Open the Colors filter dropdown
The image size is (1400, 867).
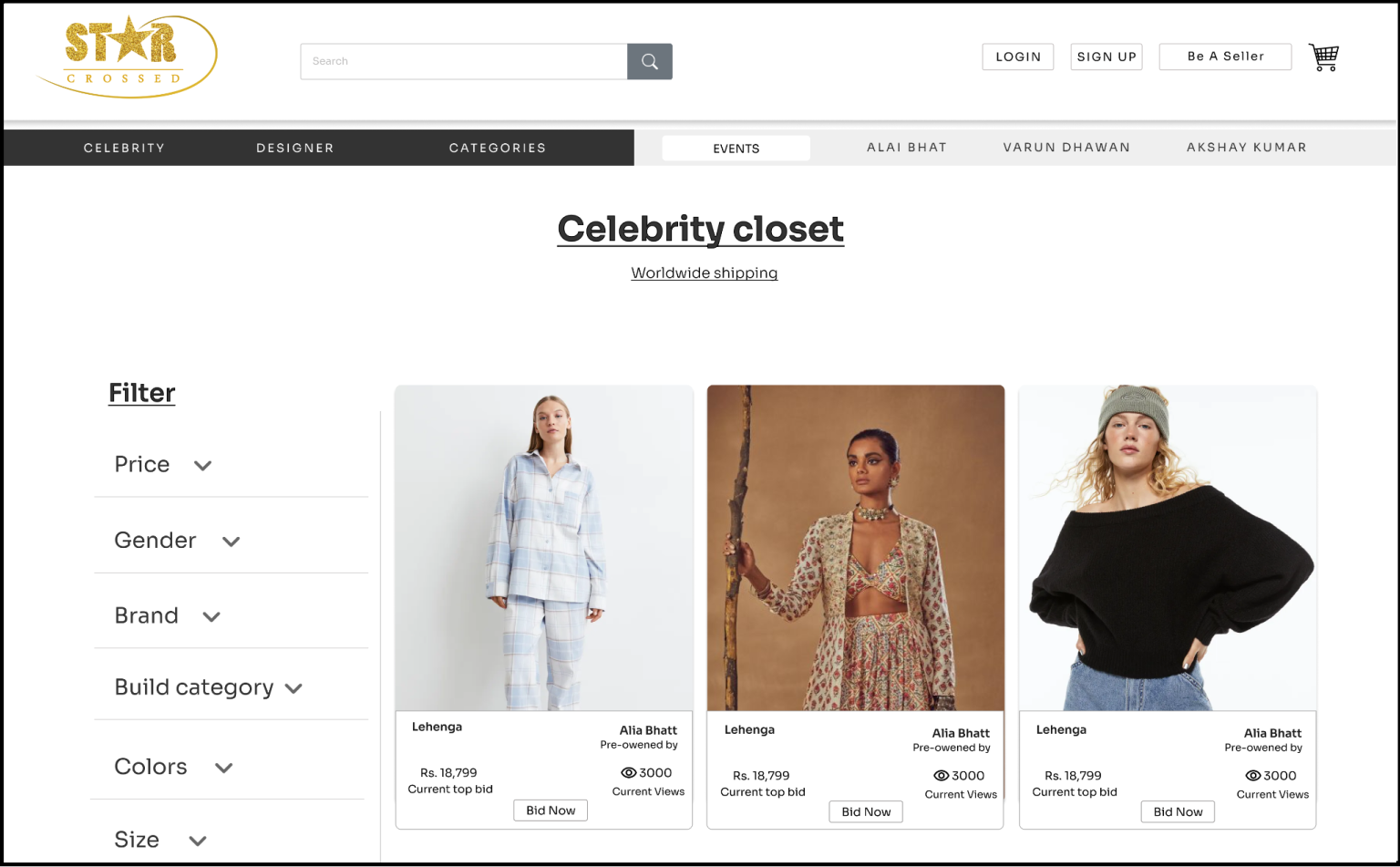pyautogui.click(x=223, y=768)
